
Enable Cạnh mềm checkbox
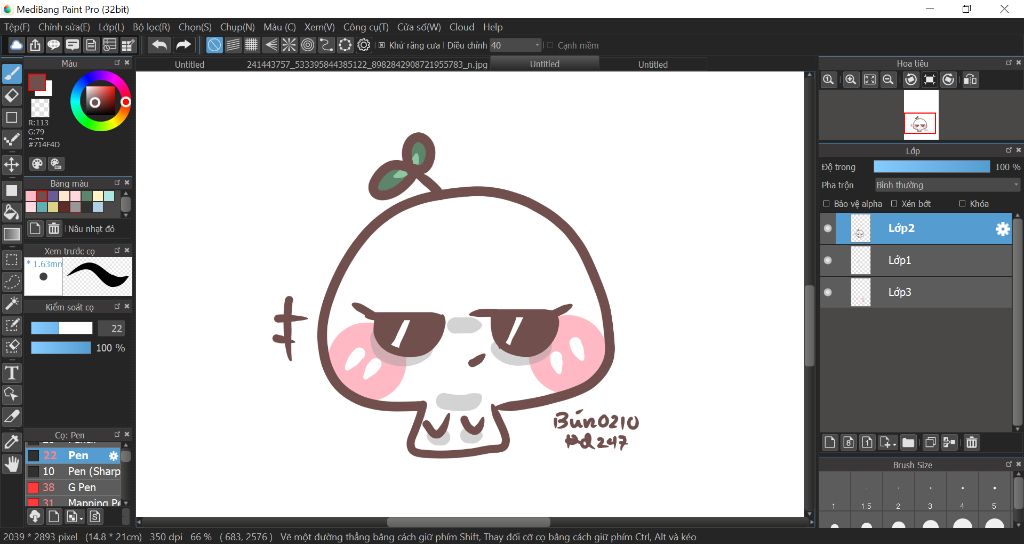pyautogui.click(x=550, y=46)
